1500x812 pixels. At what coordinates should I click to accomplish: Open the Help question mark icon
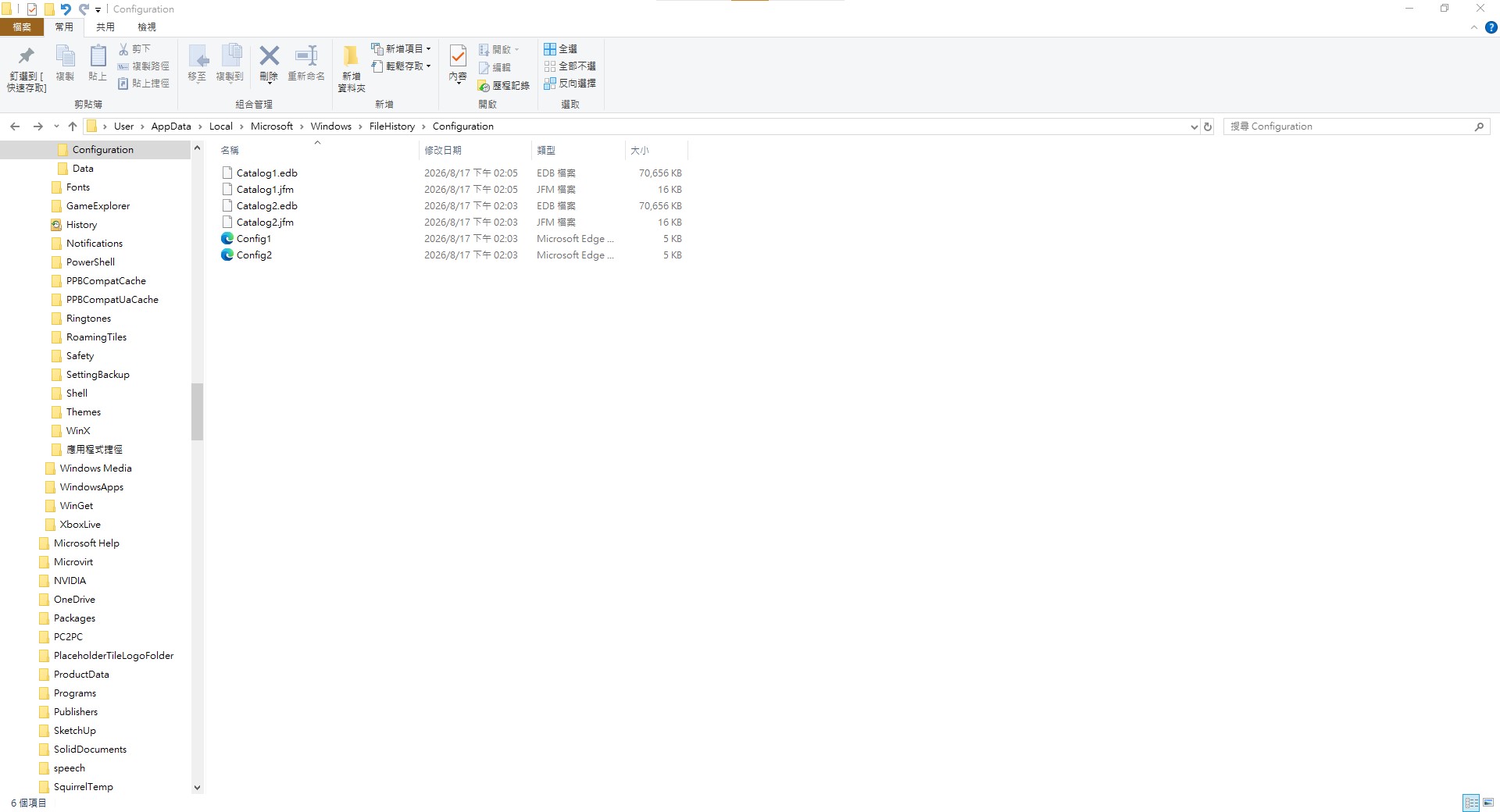1491,27
